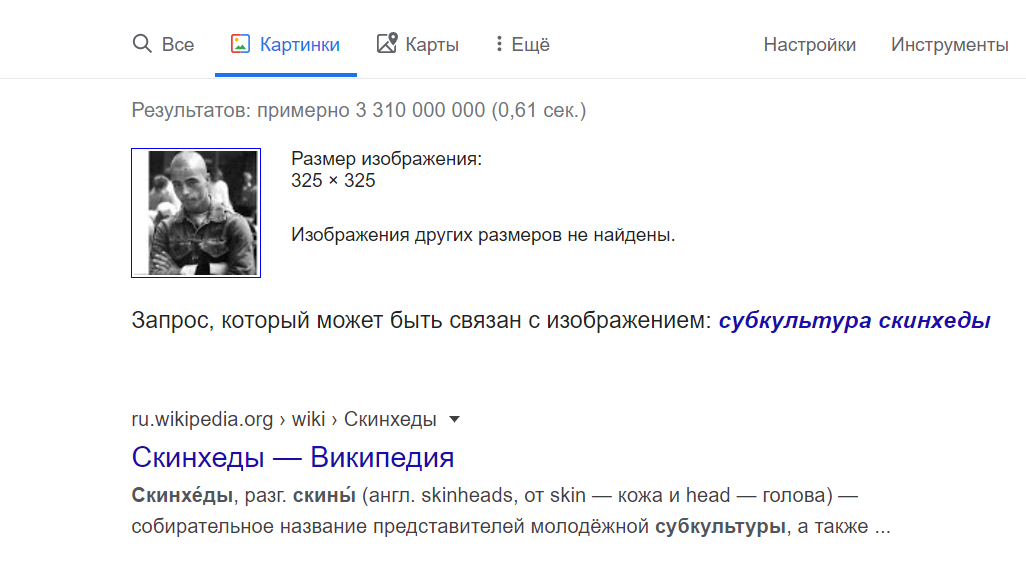1026x567 pixels.
Task: Click the ru.wikipedia.org › wiki › Скинхеды breadcrumb
Action: (x=284, y=419)
